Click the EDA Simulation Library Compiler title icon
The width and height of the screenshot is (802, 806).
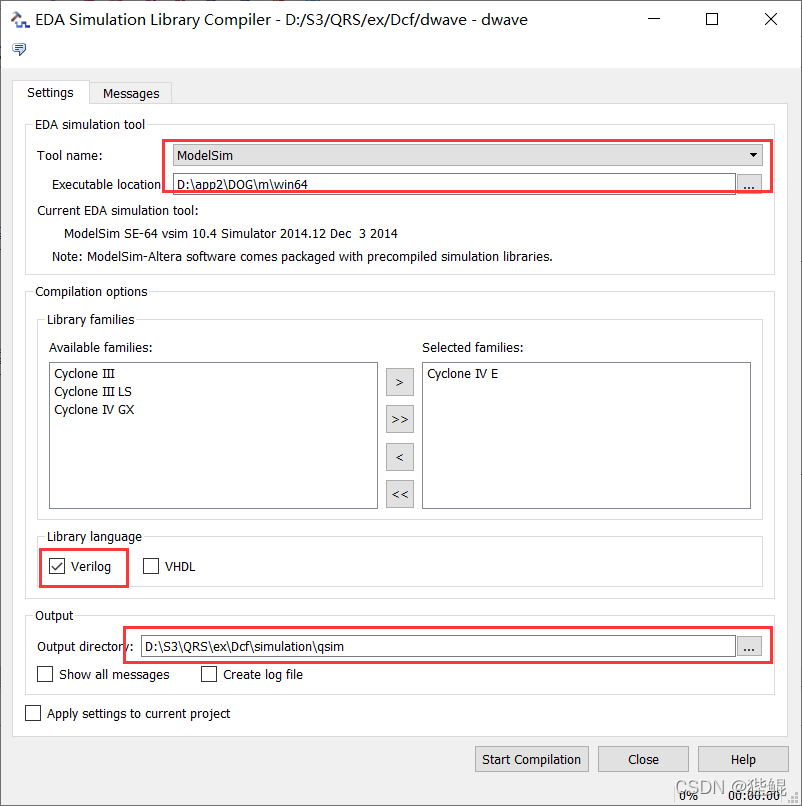click(20, 20)
